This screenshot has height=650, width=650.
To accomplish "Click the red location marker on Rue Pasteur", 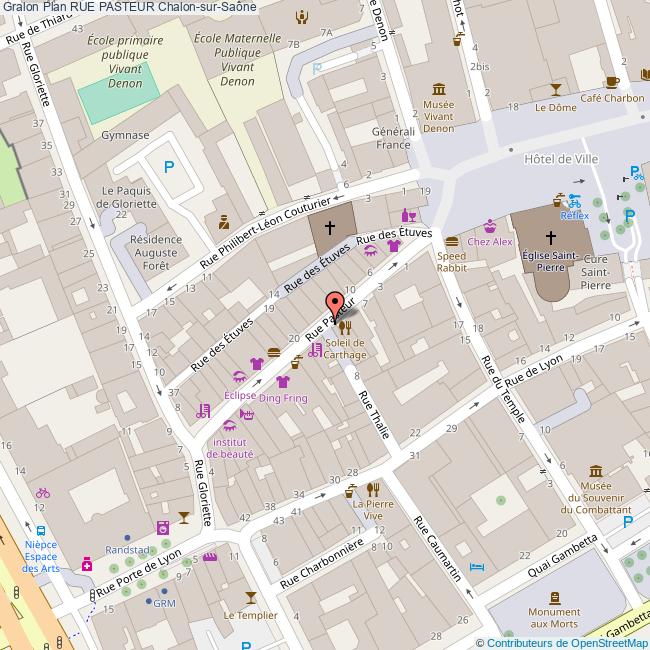I will pos(336,300).
